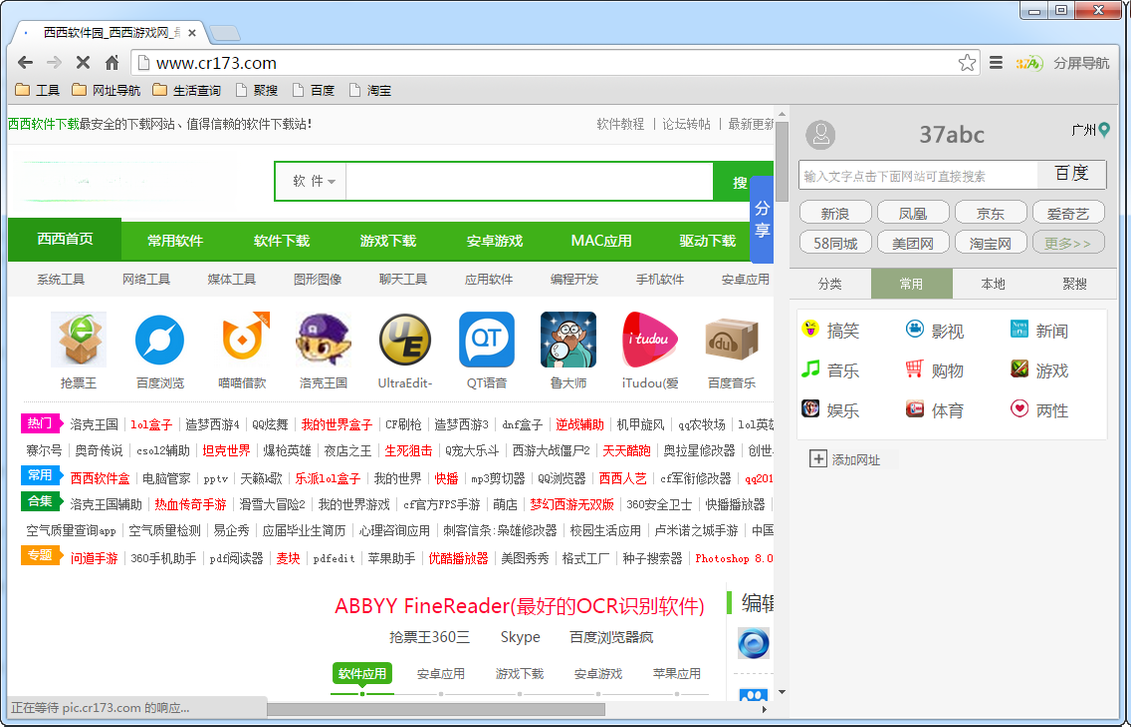Open the lol盒子 hot link
Screen dimensions: 1131x727
pos(151,424)
